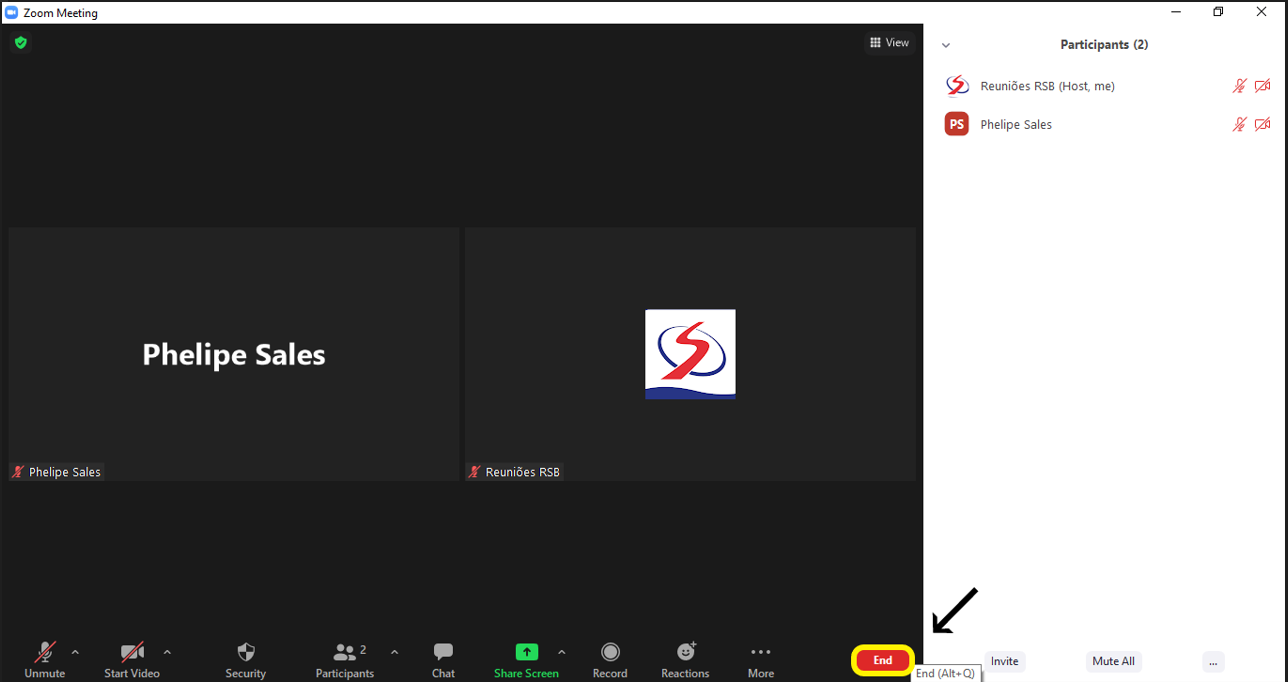Toggle Phelipe Sales' muted microphone icon
This screenshot has height=682, width=1288.
[x=1239, y=125]
